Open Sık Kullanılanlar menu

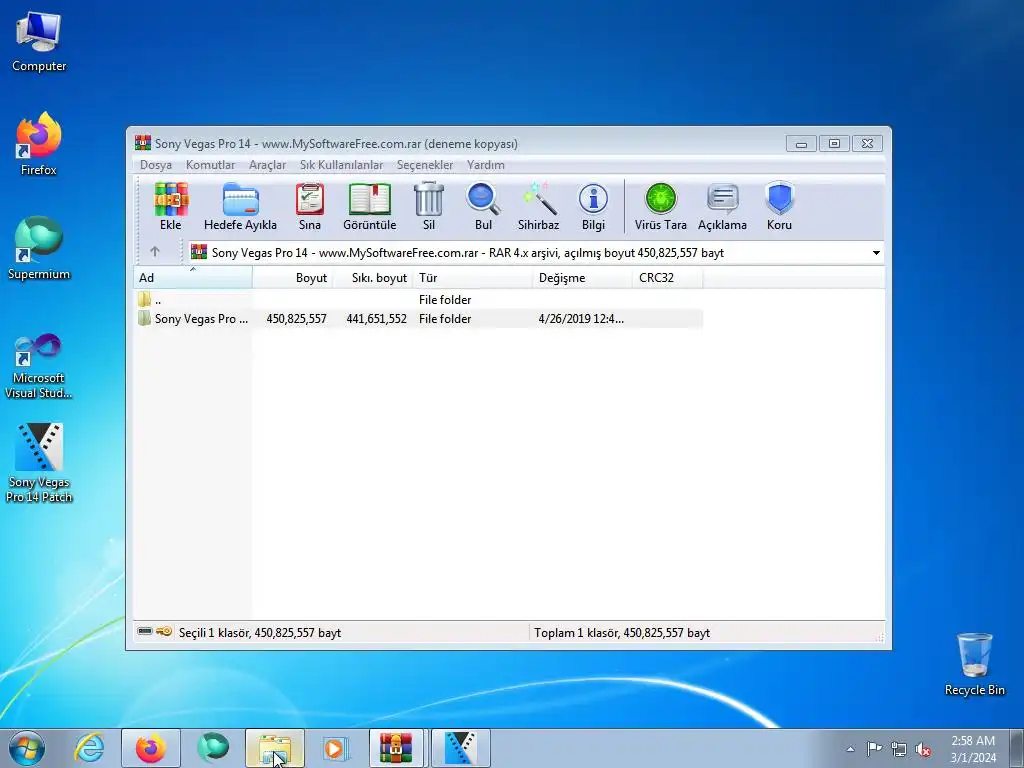[342, 165]
